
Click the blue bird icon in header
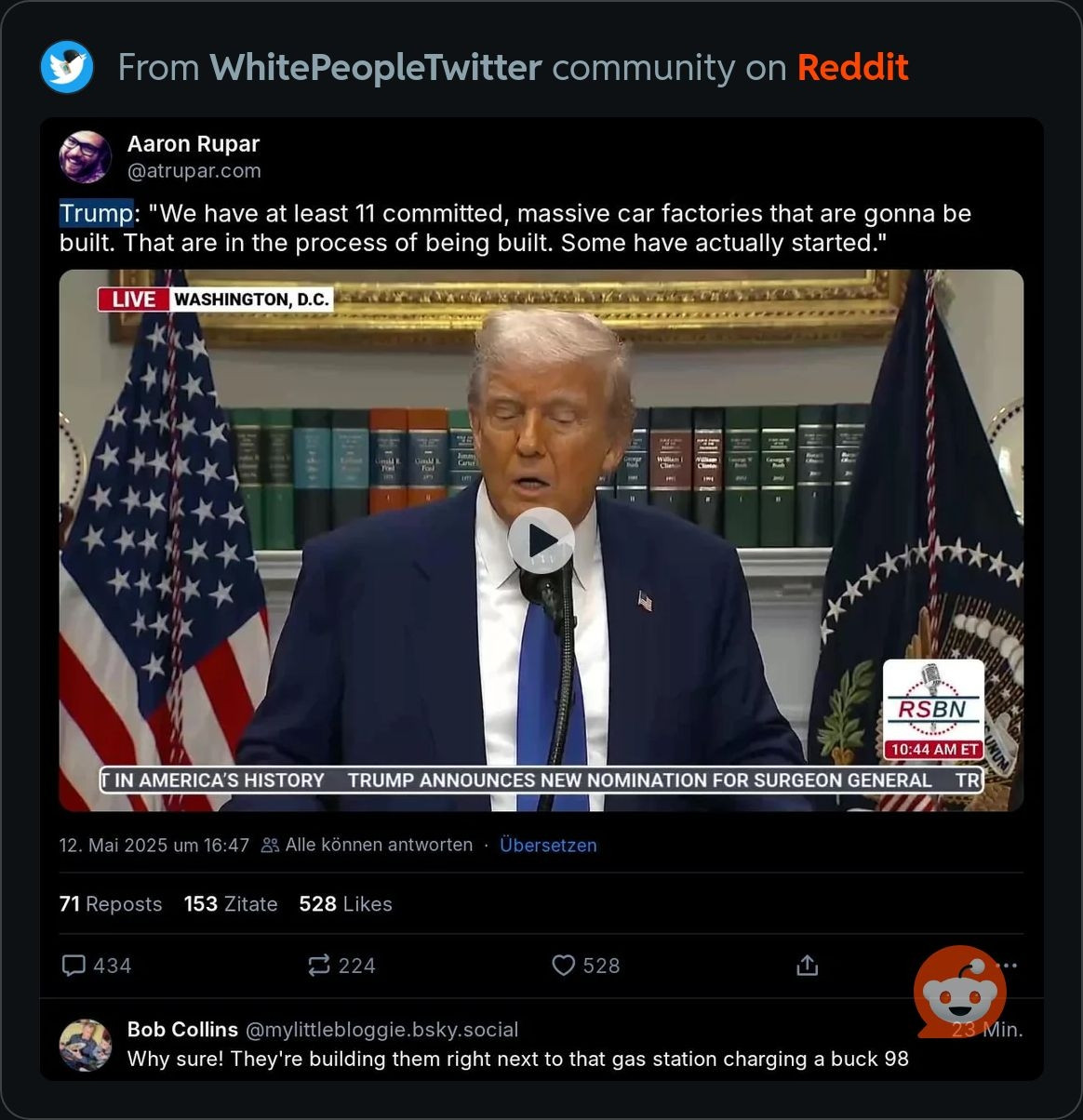pos(67,67)
